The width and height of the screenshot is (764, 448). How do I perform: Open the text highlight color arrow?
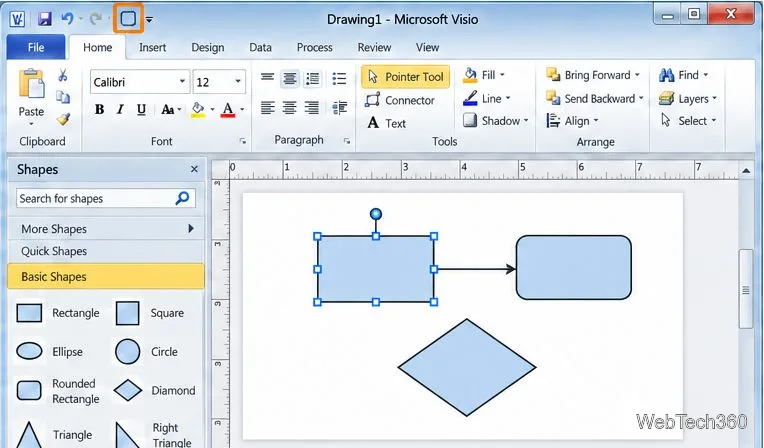pos(212,110)
